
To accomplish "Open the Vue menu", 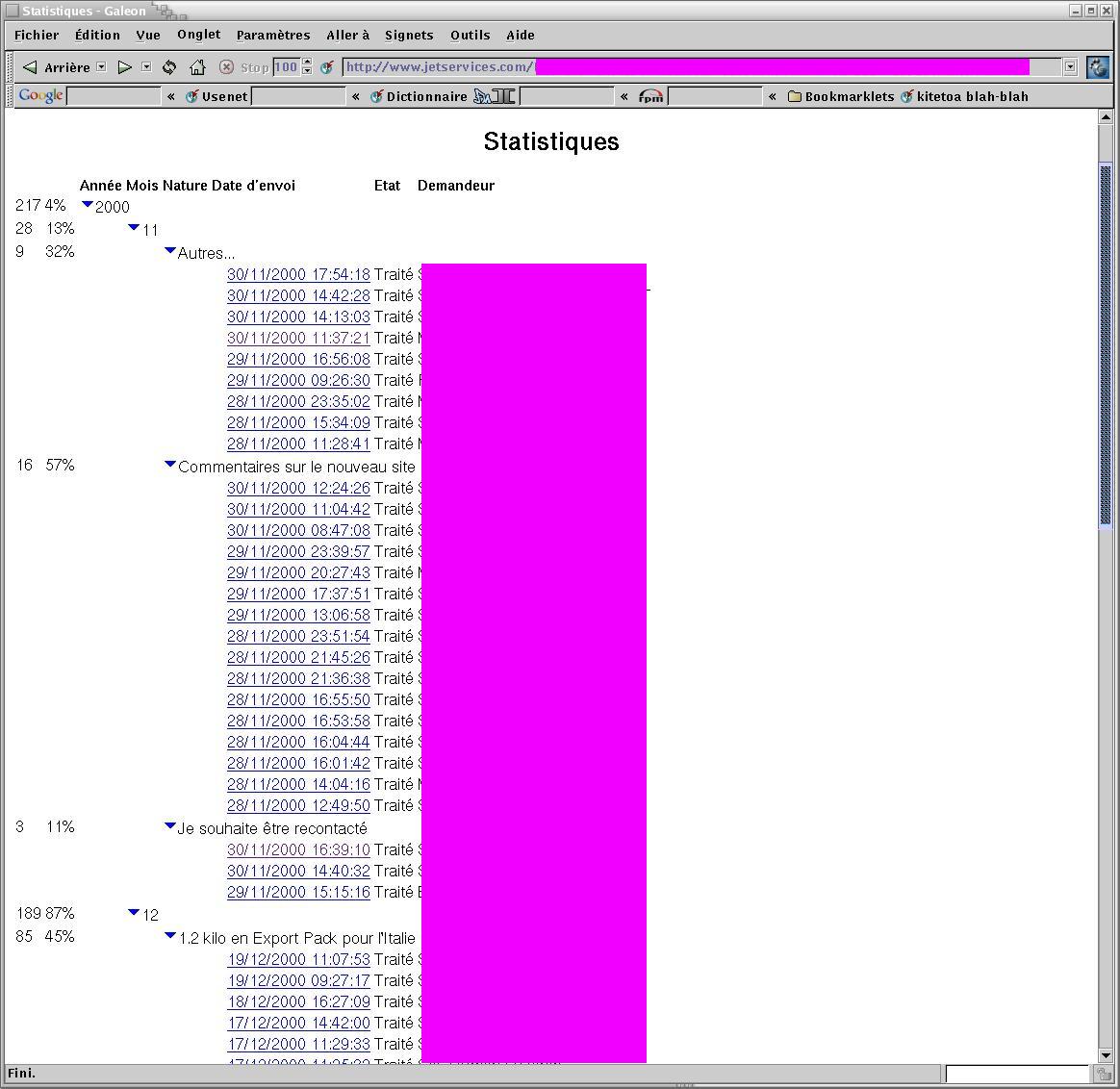I will pos(148,35).
